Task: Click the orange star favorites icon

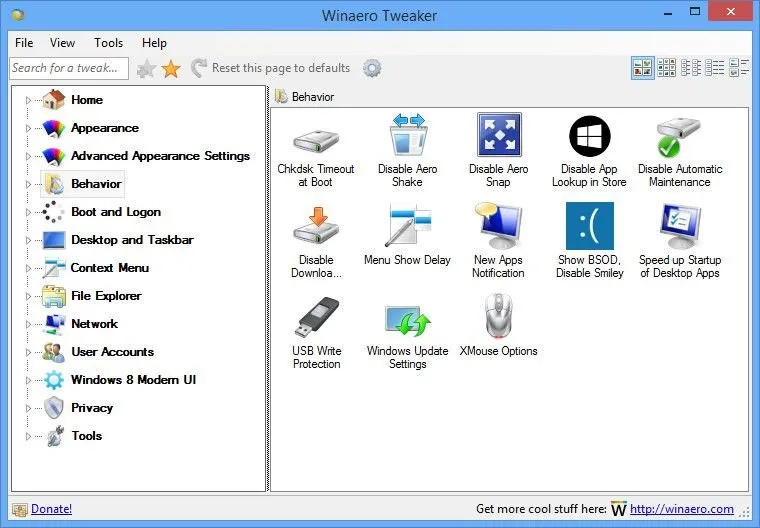Action: [171, 68]
